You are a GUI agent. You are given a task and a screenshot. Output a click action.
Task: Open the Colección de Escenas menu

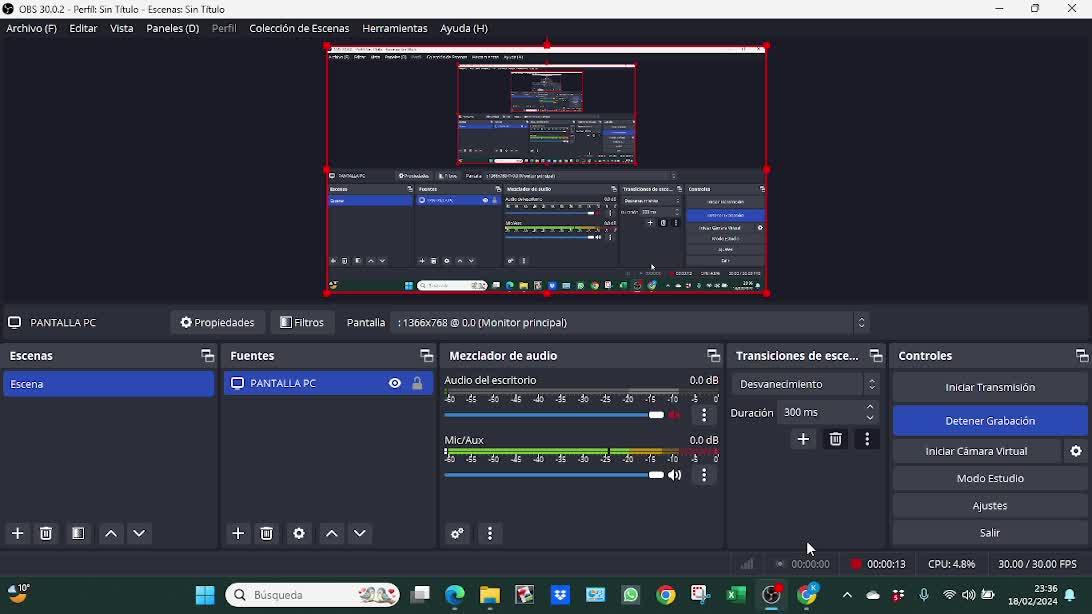point(299,28)
